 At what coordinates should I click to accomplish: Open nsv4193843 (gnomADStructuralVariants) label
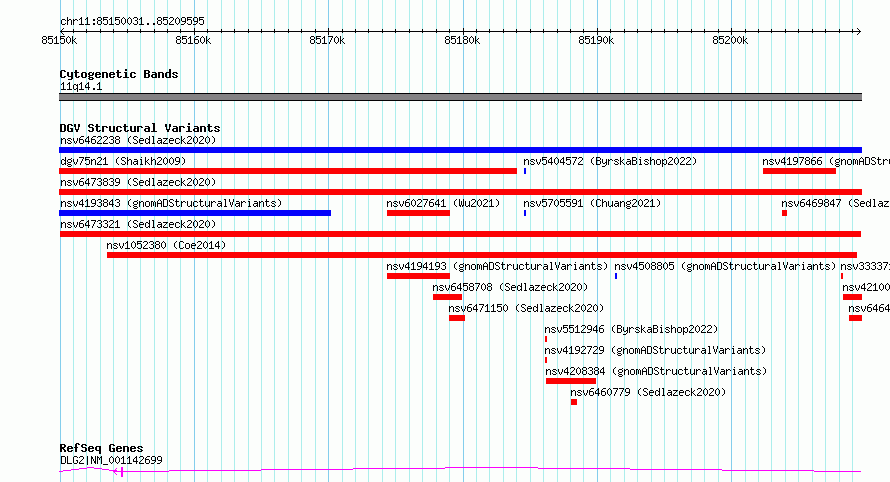coord(171,203)
